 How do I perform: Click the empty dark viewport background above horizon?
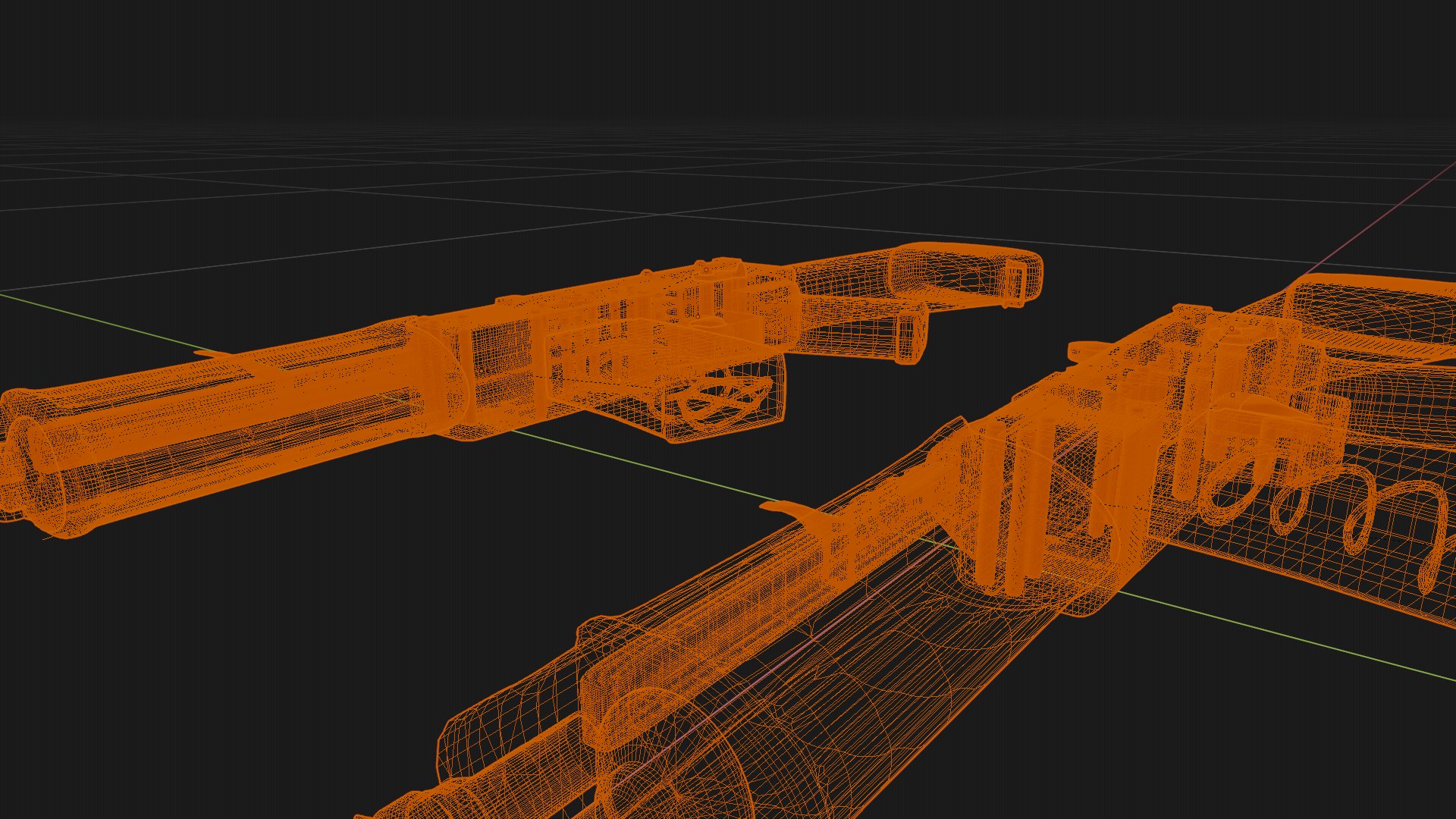[x=728, y=61]
